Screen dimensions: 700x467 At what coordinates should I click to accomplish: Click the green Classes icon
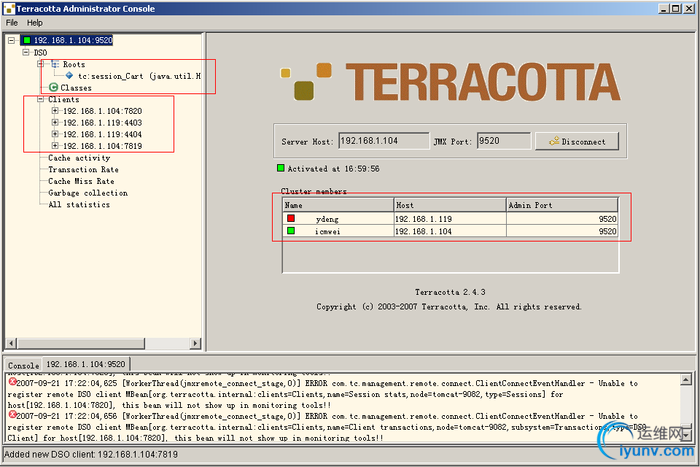point(54,88)
